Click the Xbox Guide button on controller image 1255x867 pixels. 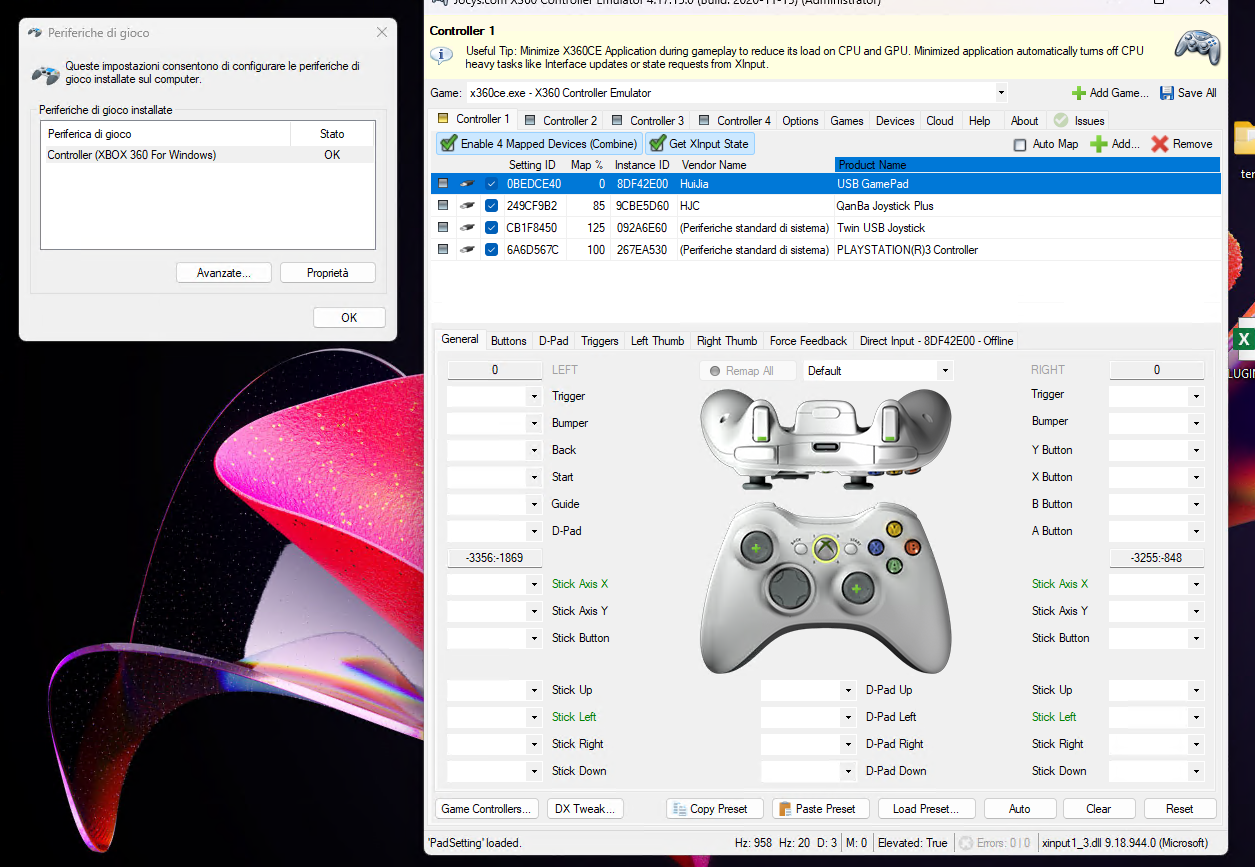tap(825, 547)
